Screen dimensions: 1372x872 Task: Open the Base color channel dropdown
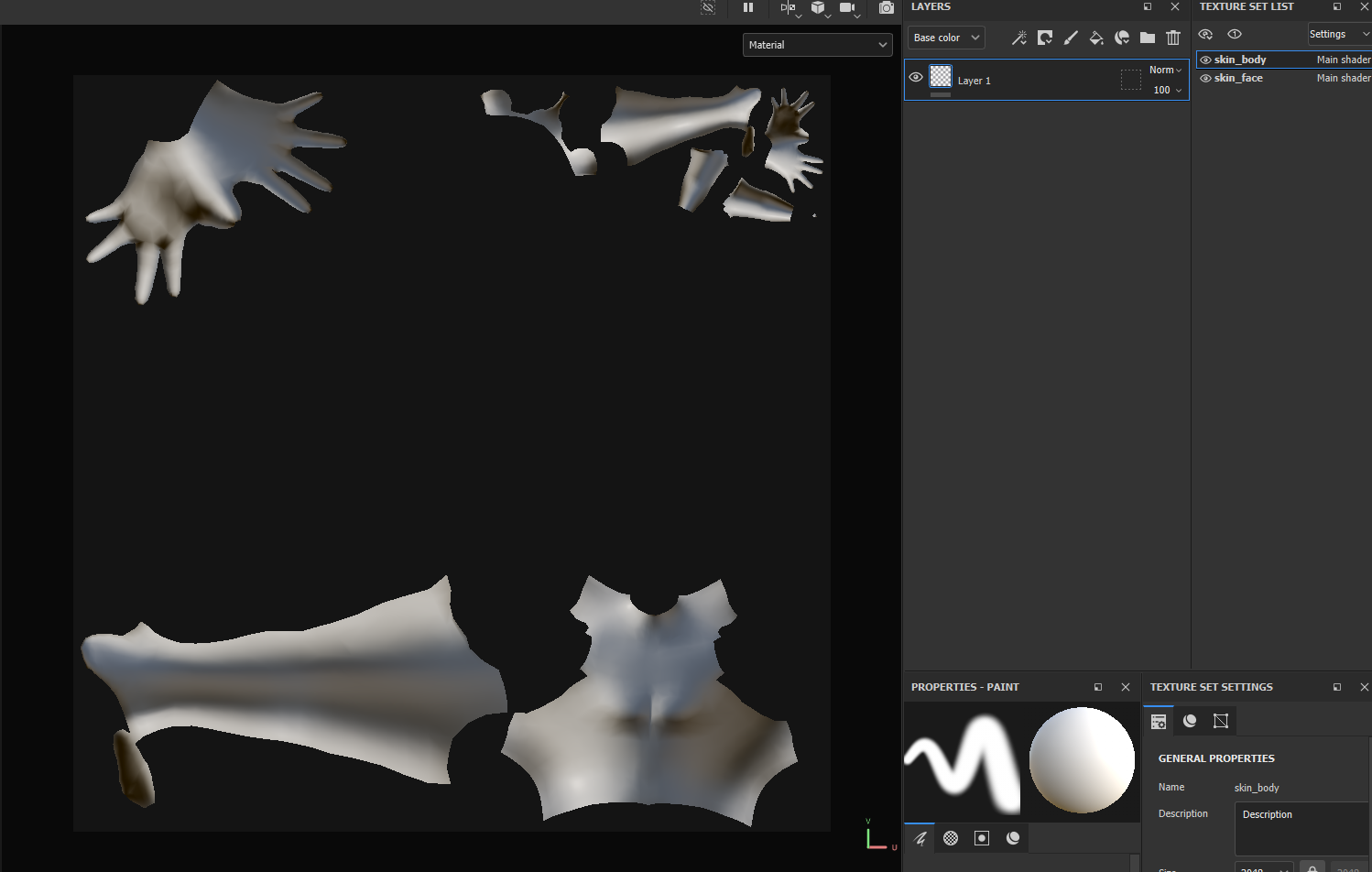[x=946, y=38]
